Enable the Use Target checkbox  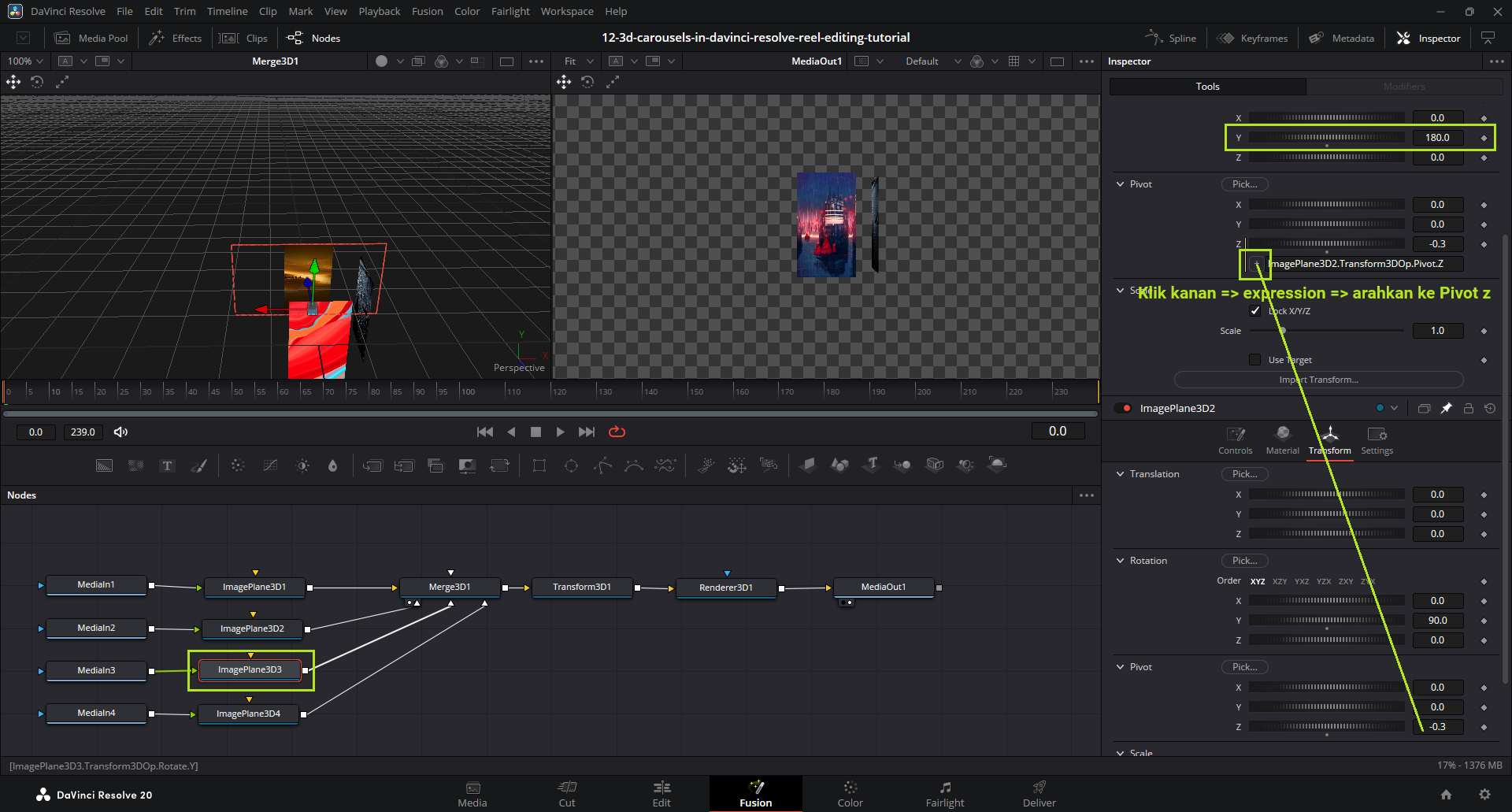click(x=1255, y=360)
